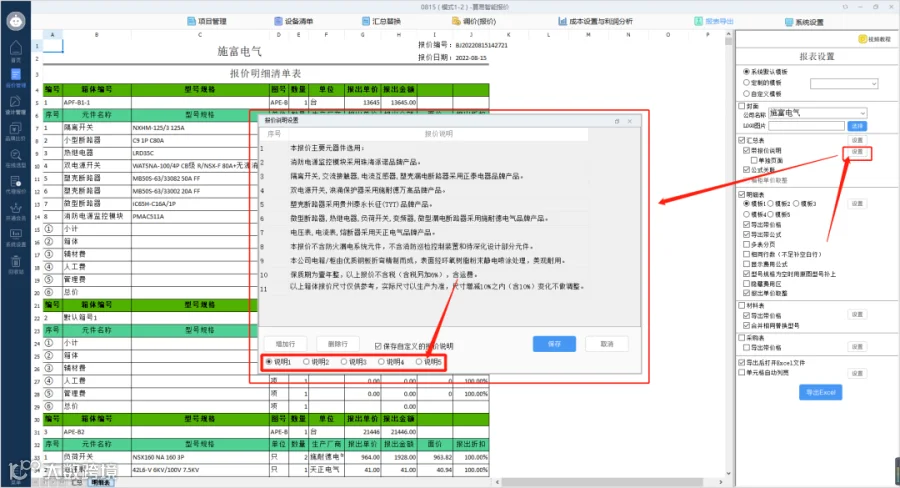The height and width of the screenshot is (488, 900).
Task: Toggle the 汇总表 checkbox
Action: tap(742, 140)
